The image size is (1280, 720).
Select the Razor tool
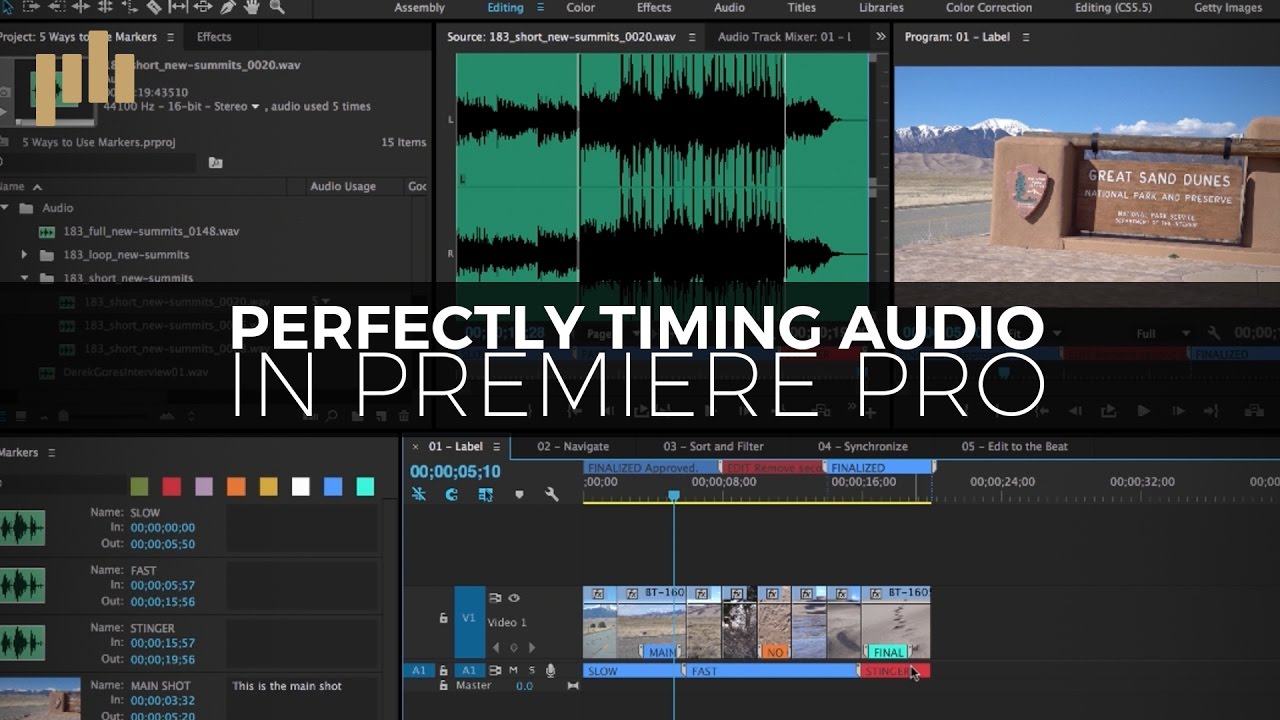click(154, 7)
